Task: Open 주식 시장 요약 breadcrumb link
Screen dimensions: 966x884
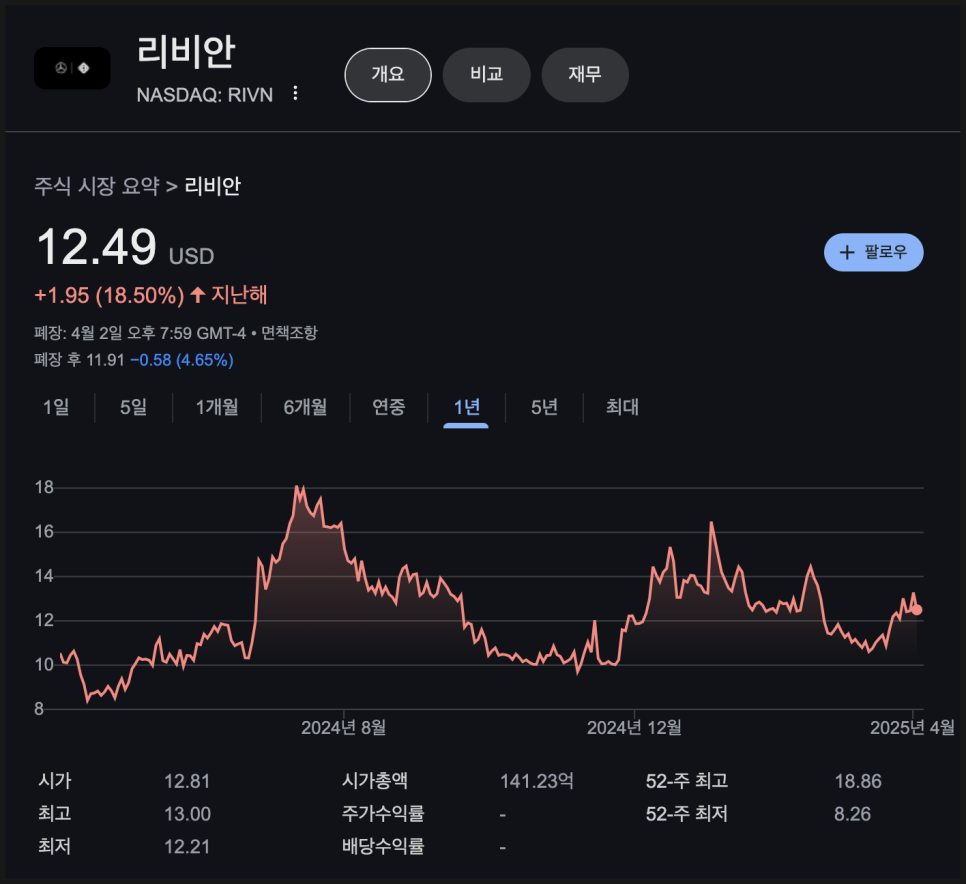Action: pos(97,186)
